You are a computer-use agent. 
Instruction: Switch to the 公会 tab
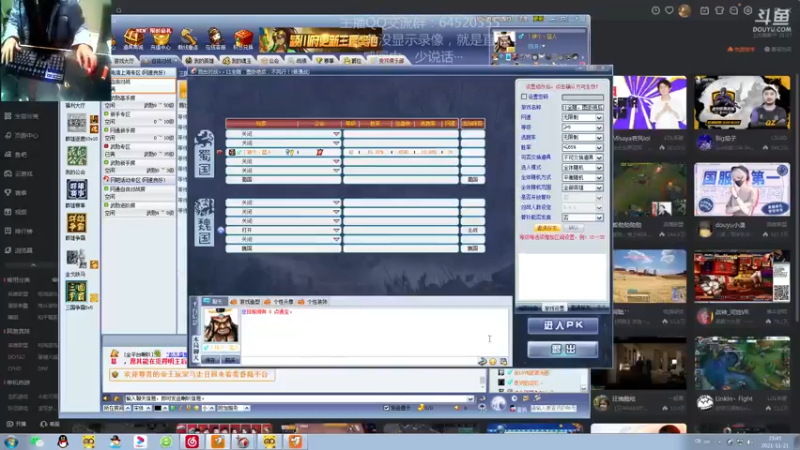(x=271, y=61)
